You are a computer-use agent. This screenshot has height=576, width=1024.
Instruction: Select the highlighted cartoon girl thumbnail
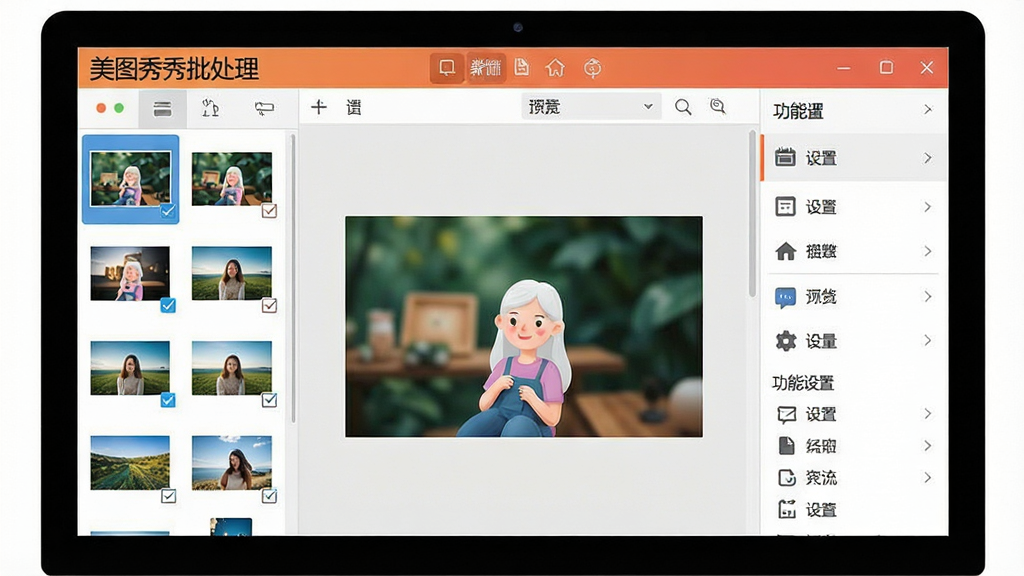(131, 178)
